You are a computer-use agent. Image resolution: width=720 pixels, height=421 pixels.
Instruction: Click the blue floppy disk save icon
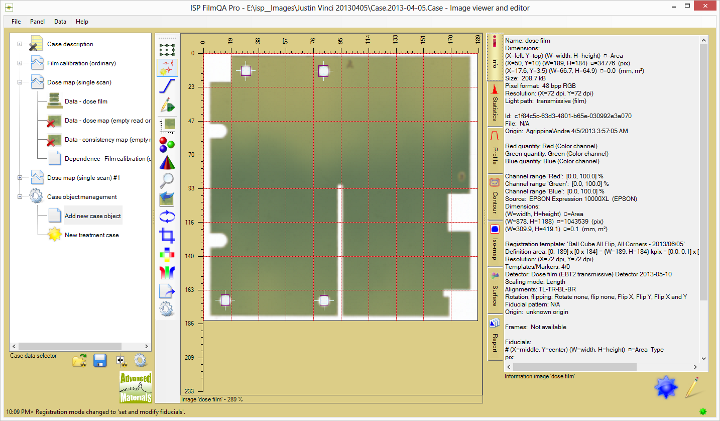[x=100, y=360]
